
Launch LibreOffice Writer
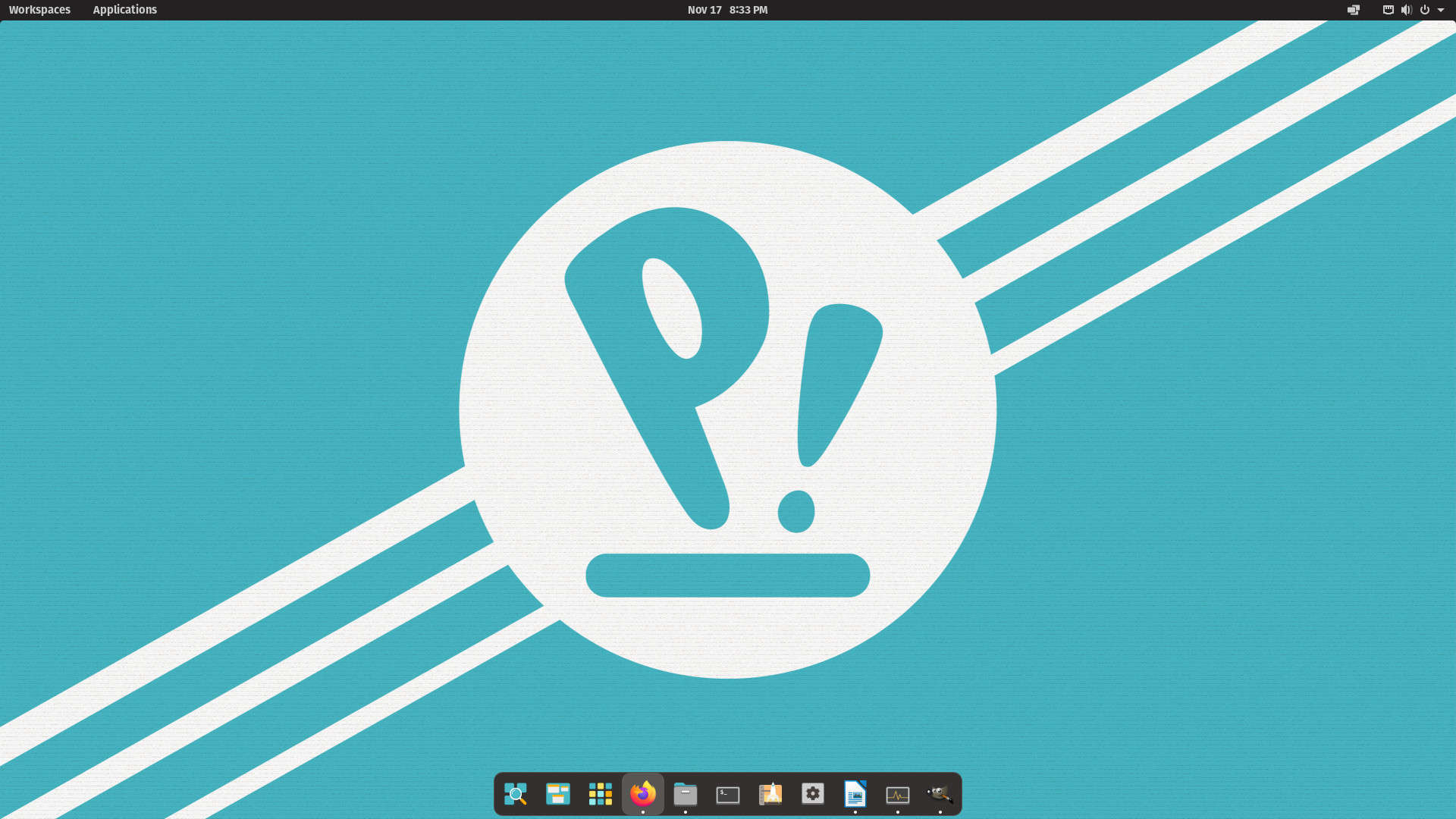pos(855,794)
